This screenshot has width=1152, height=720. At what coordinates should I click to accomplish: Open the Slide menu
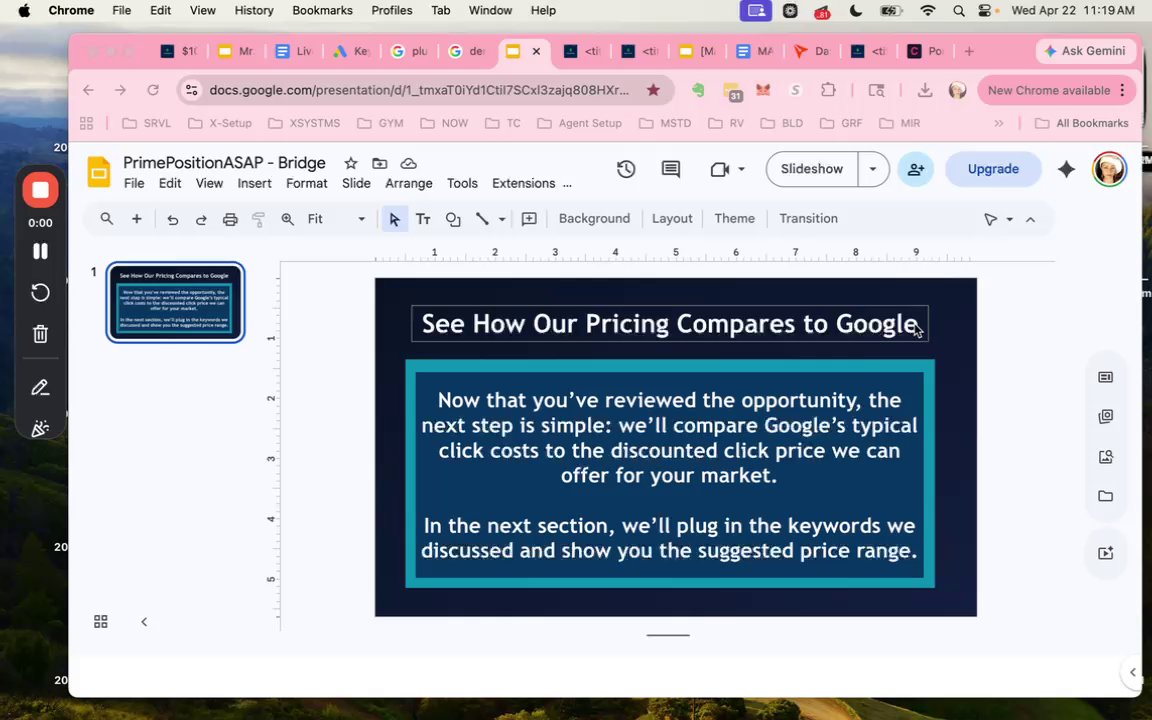pos(356,183)
